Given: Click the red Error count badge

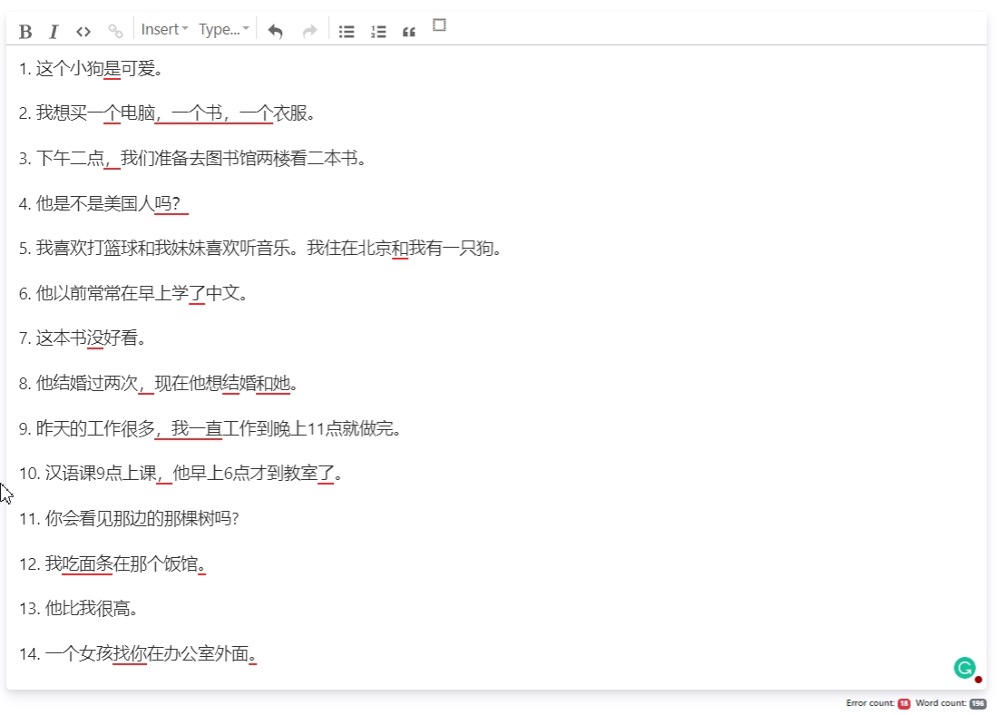Looking at the screenshot, I should tap(903, 704).
